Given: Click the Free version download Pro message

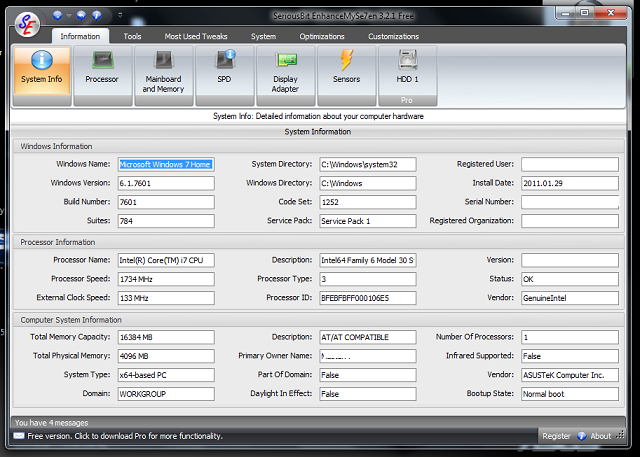Looking at the screenshot, I should 125,436.
